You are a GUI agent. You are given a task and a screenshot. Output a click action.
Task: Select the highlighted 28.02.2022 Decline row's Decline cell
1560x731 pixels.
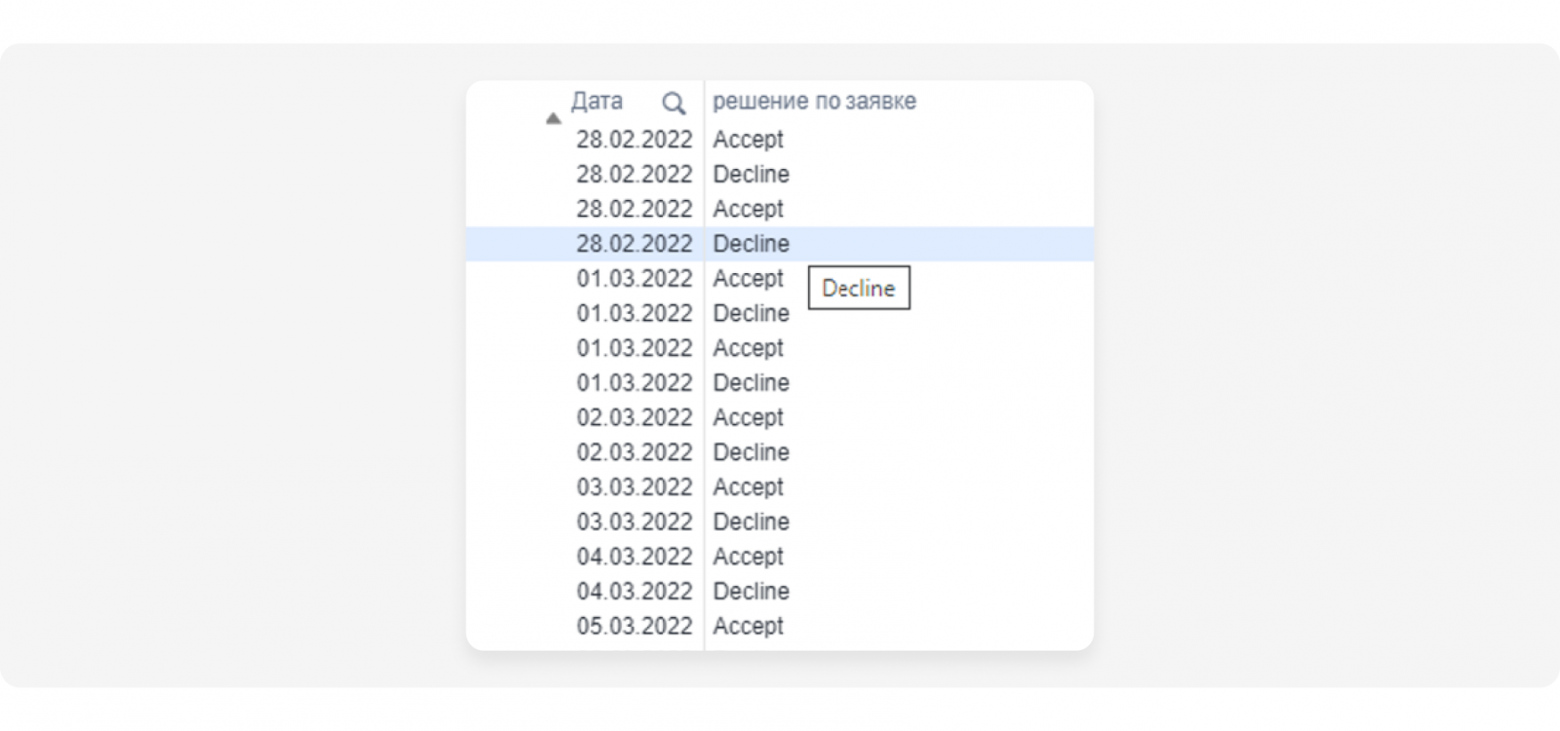coord(751,244)
